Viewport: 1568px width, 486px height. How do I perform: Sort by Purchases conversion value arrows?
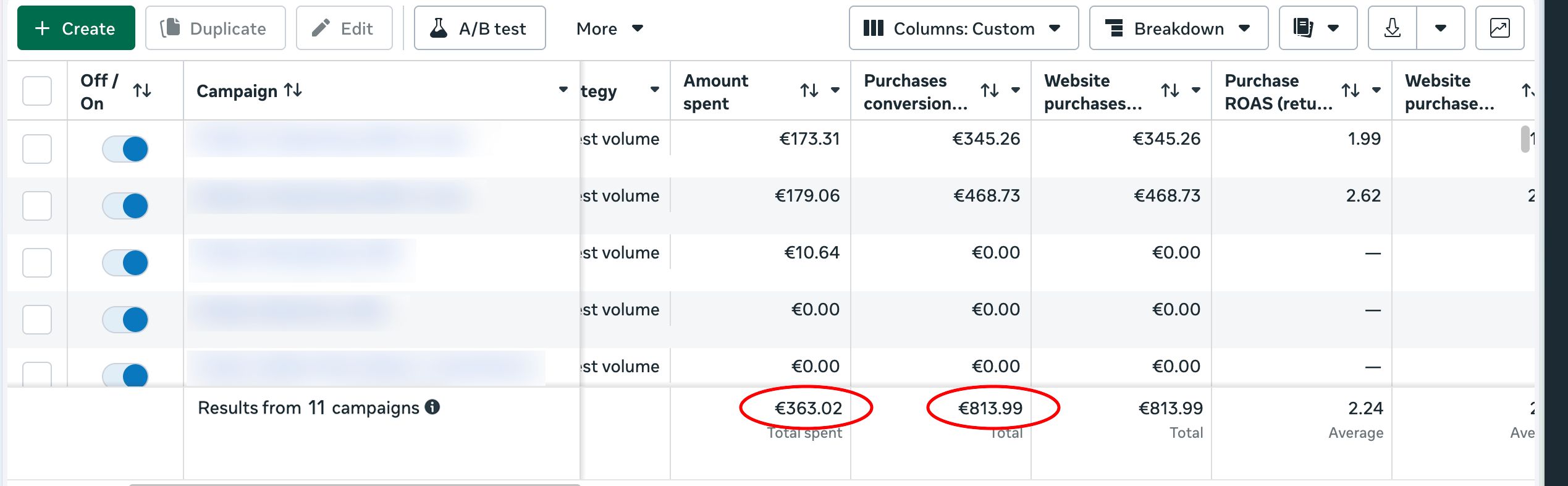pyautogui.click(x=990, y=90)
